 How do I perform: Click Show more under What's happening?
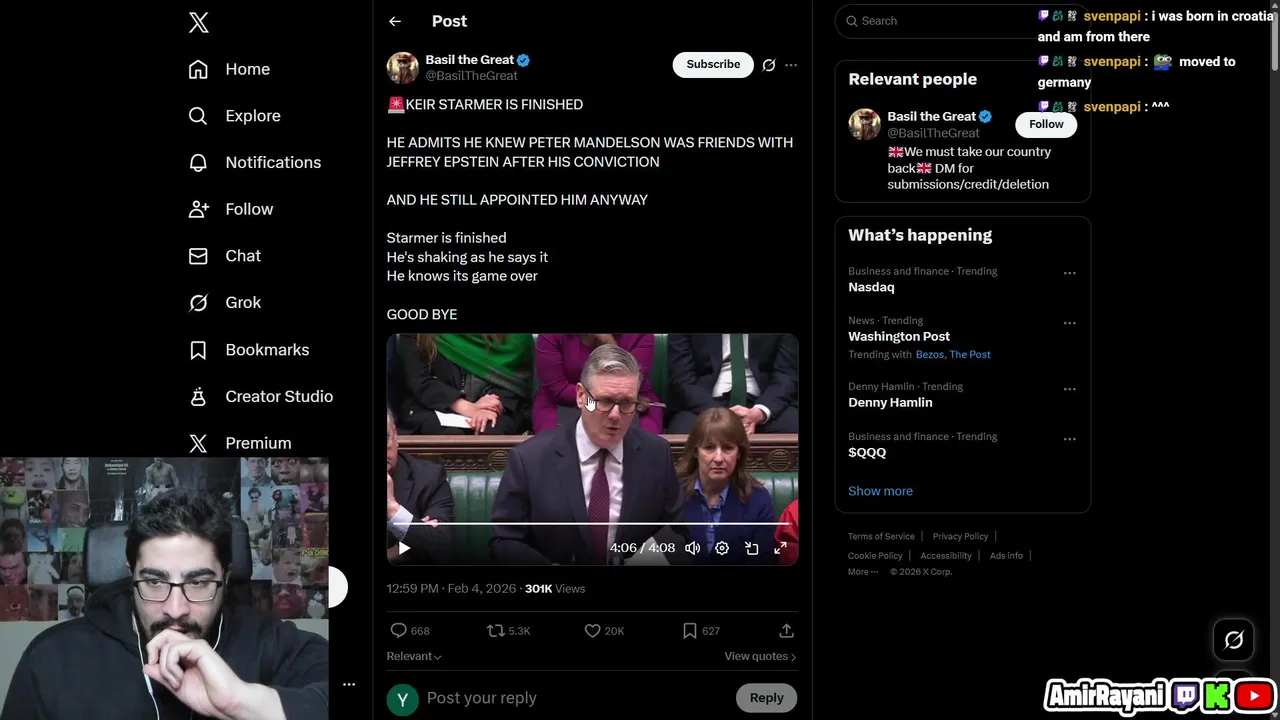pos(880,491)
